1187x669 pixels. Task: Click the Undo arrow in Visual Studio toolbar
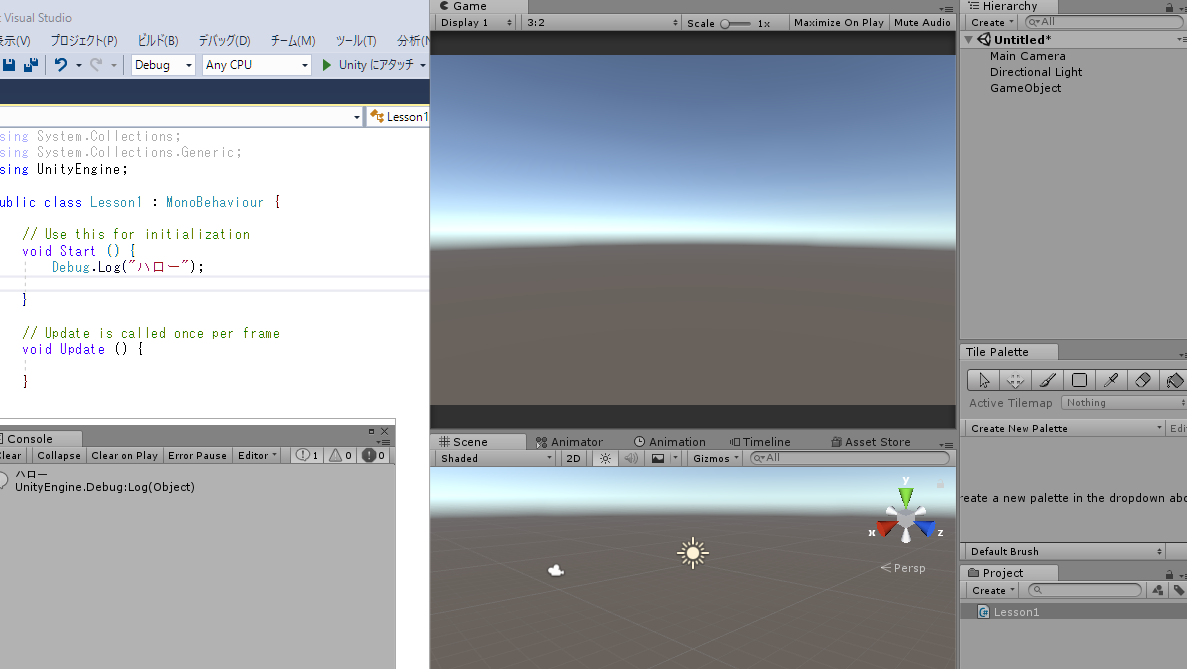pos(61,65)
